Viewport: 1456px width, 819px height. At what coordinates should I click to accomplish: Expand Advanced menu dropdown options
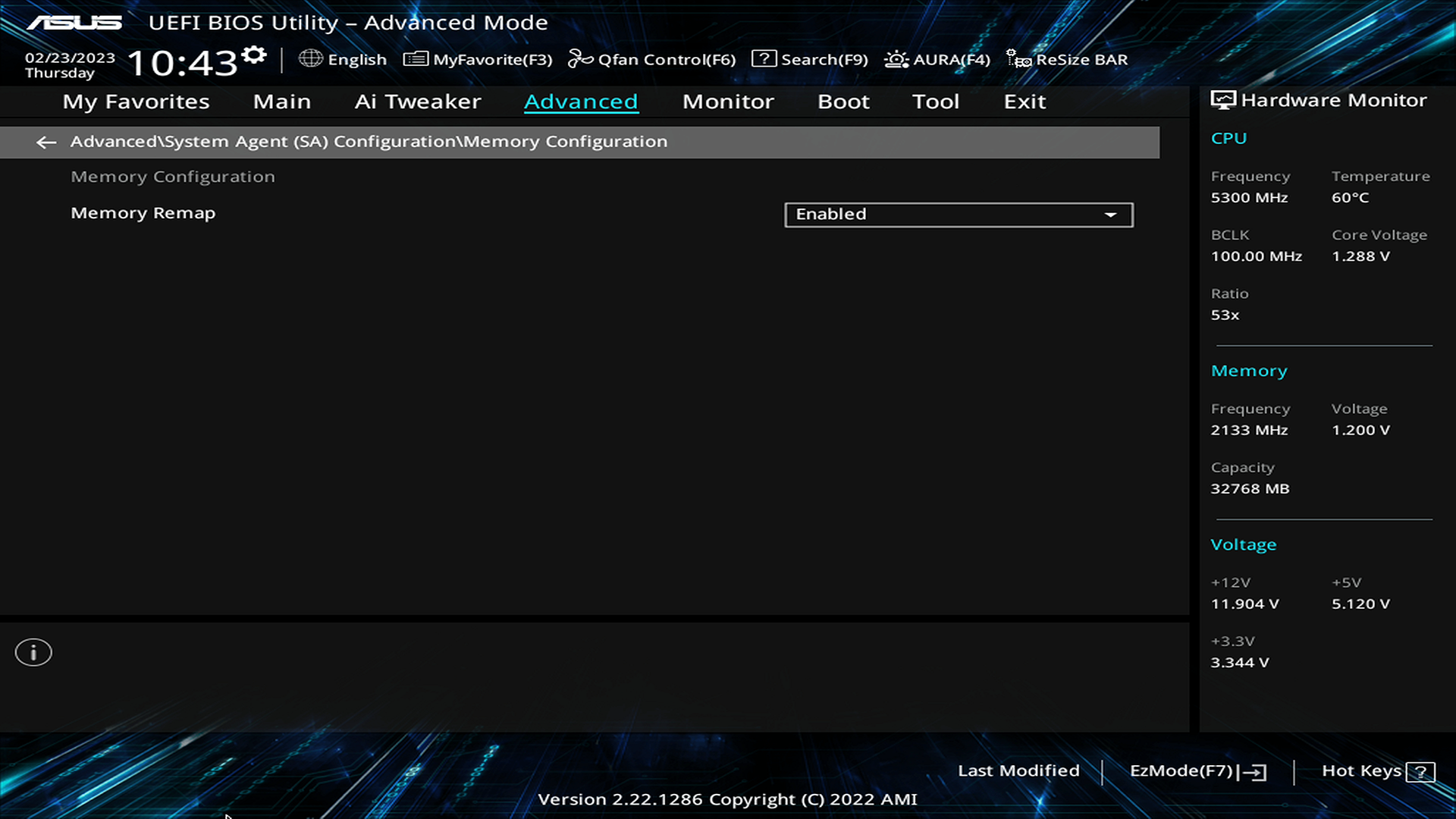point(581,101)
